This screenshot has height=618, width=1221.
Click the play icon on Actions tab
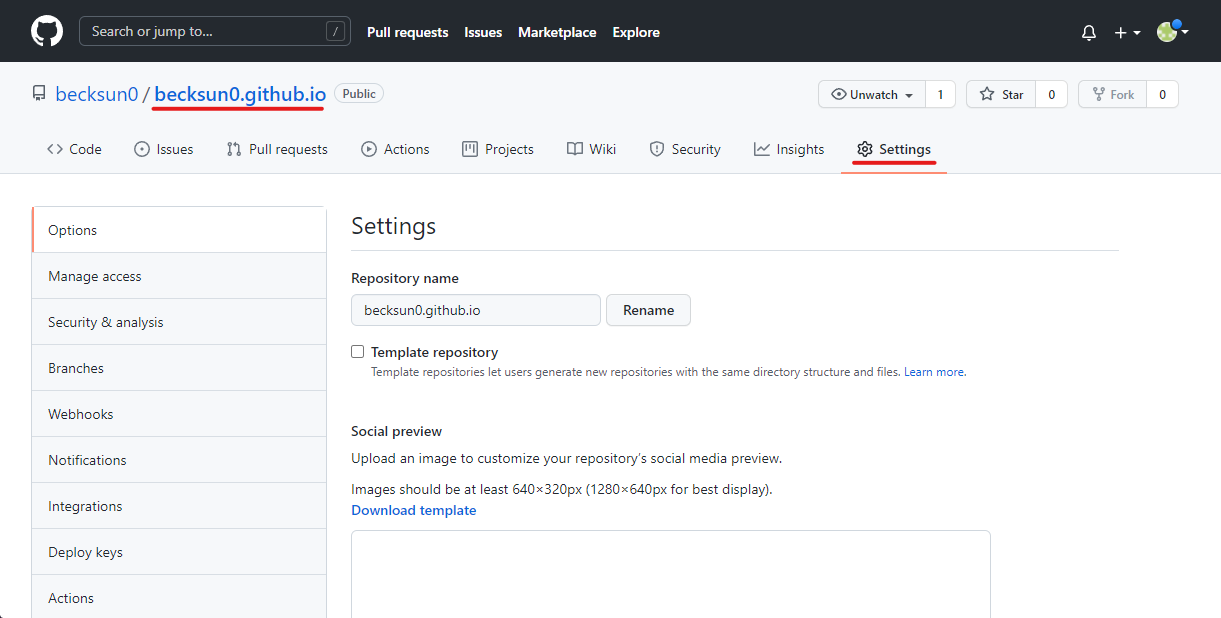click(369, 149)
